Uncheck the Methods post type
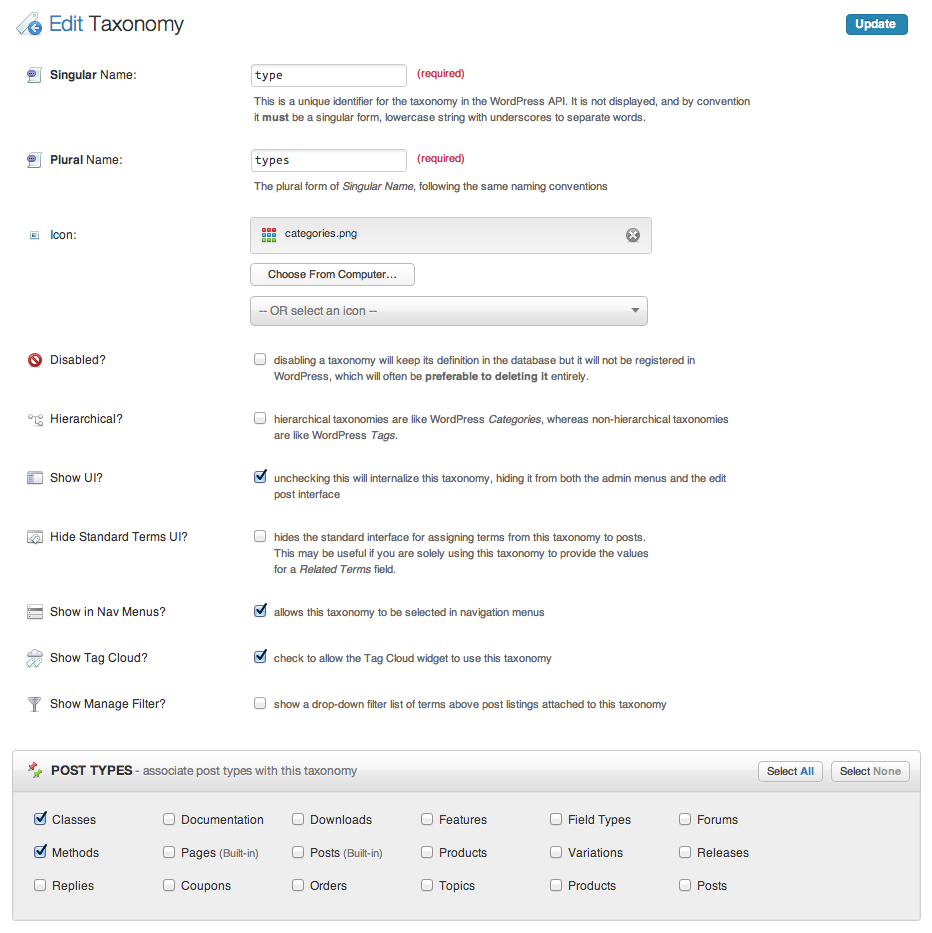The image size is (932, 933). click(40, 851)
